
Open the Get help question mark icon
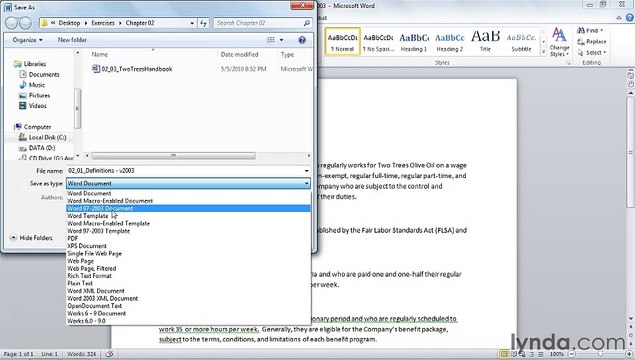click(x=302, y=40)
